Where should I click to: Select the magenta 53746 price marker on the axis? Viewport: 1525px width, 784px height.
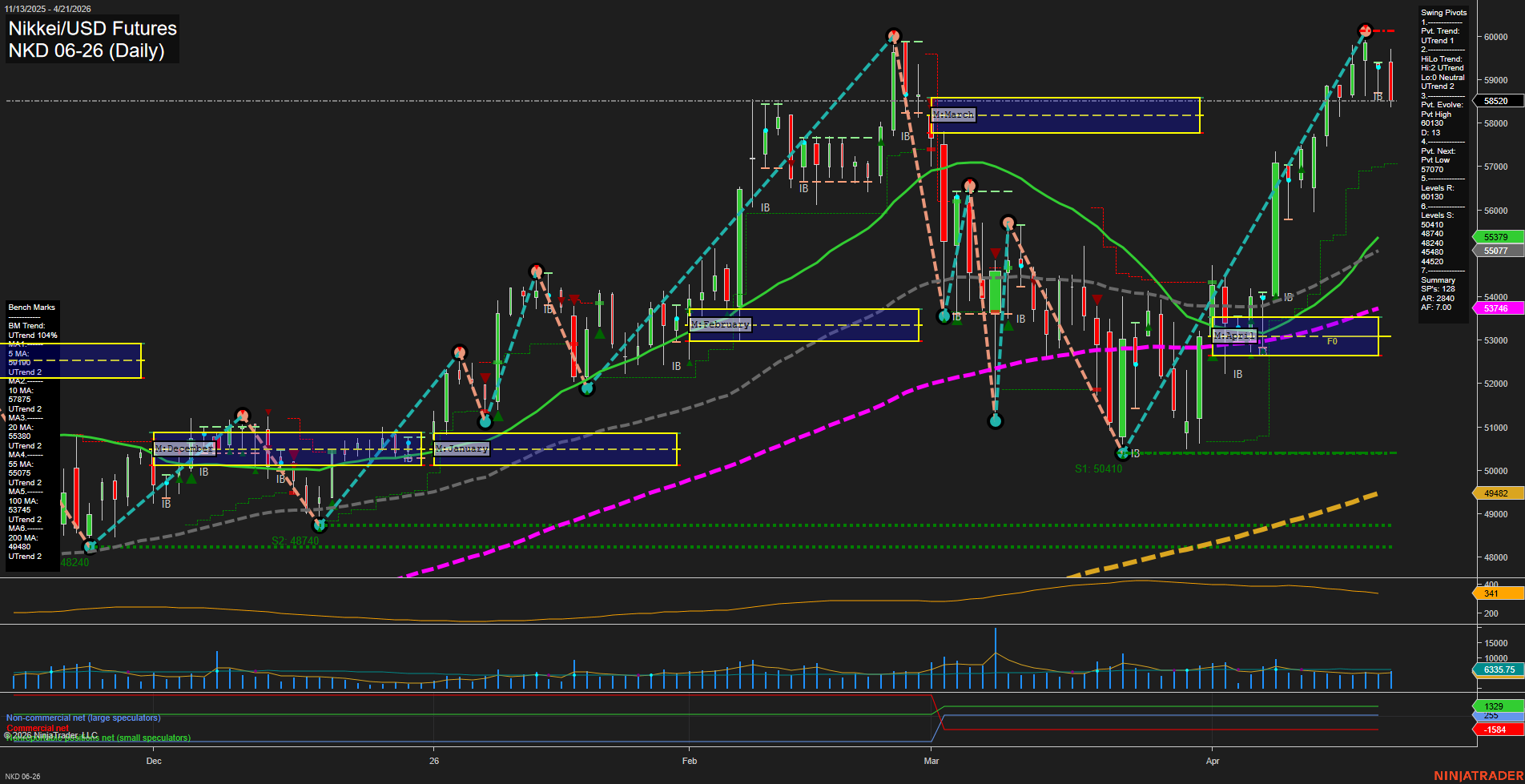click(x=1496, y=308)
